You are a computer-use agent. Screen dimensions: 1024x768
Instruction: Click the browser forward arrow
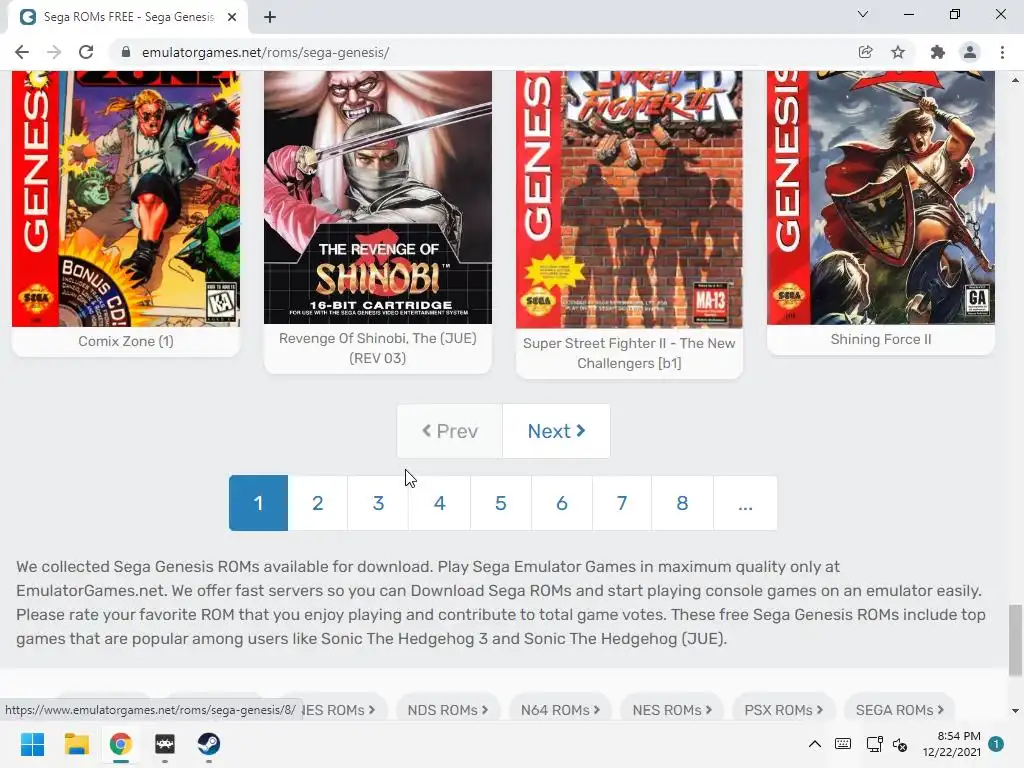pyautogui.click(x=54, y=52)
